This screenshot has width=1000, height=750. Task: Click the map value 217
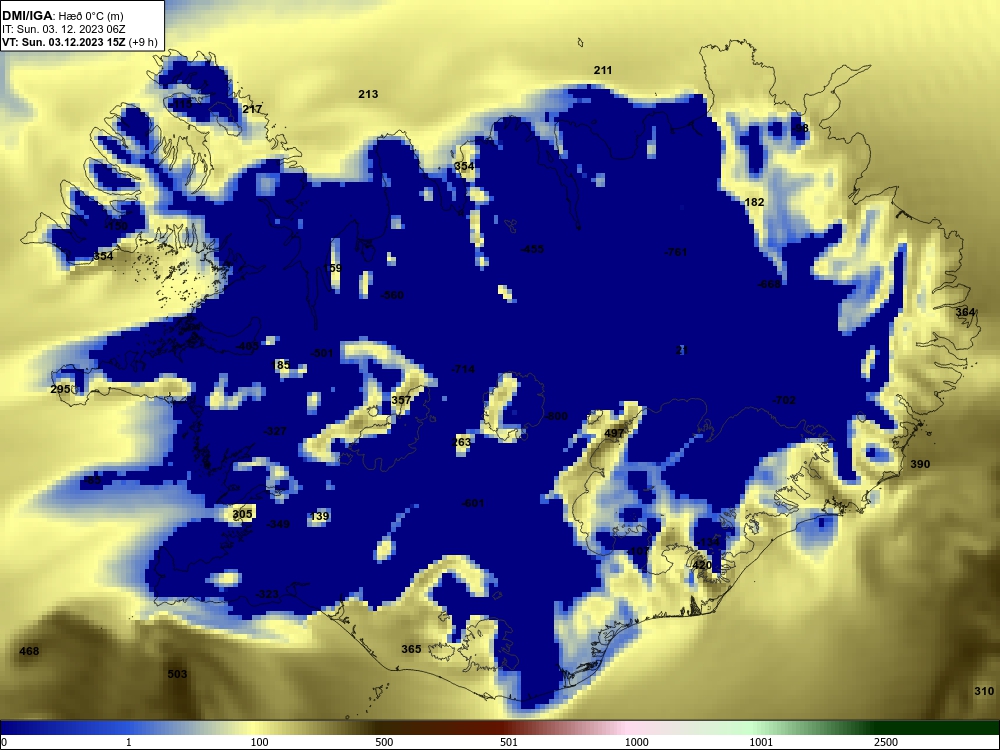(x=252, y=109)
